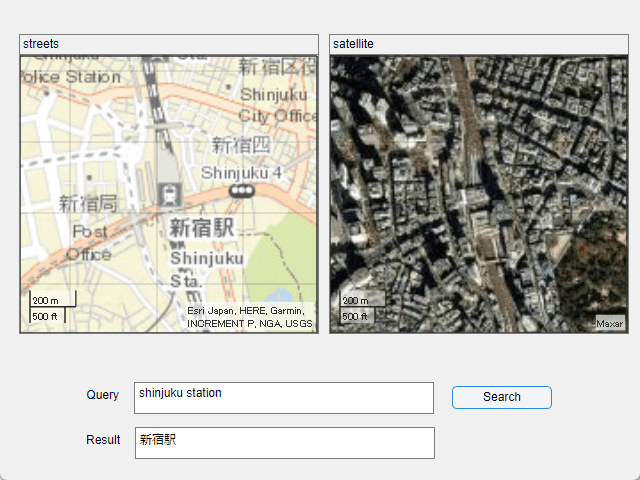Click the satellite map panel title

(353, 44)
